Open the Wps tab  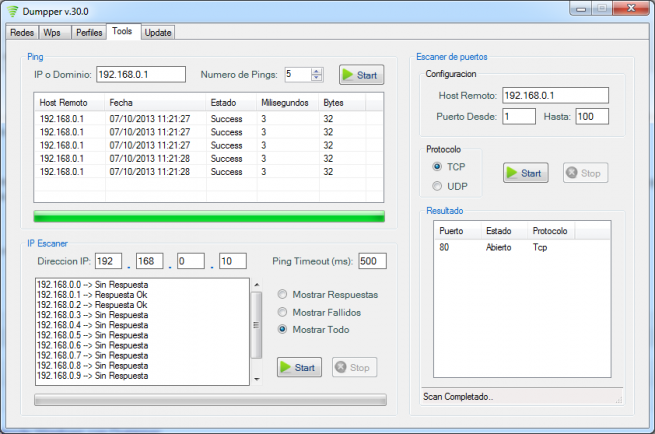51,32
